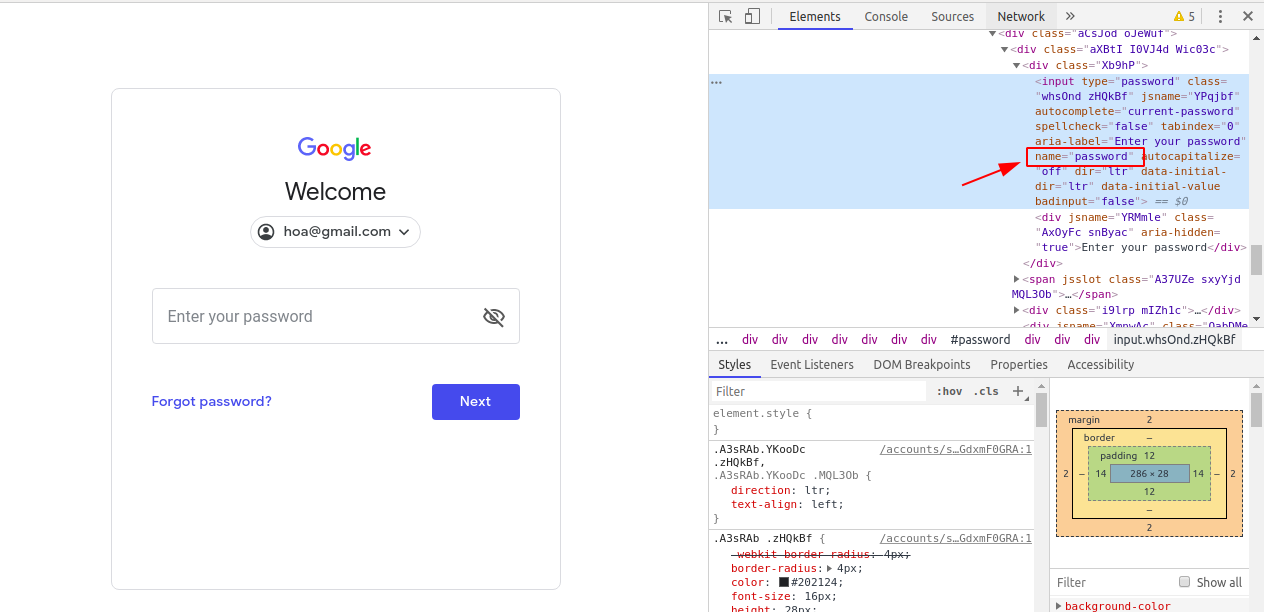Select the #password breadcrumb

[980, 340]
